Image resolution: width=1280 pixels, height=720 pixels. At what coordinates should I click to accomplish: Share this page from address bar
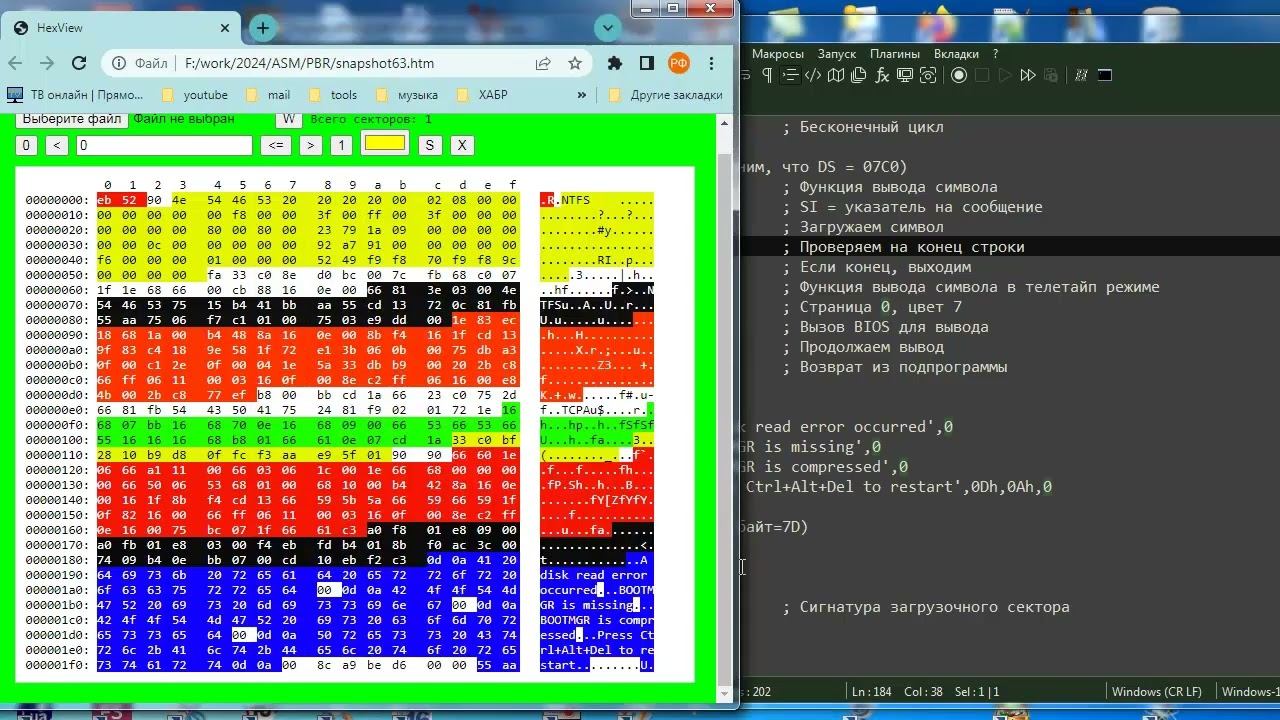[543, 63]
